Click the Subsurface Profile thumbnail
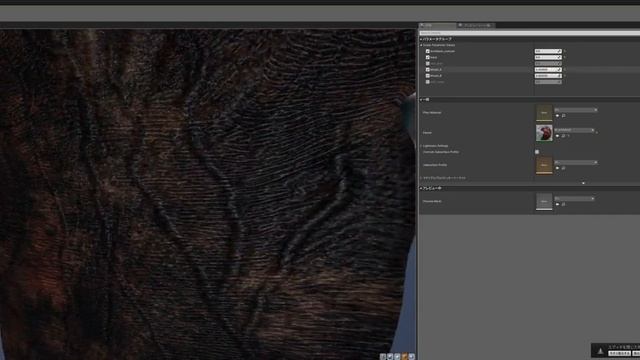 click(x=544, y=165)
